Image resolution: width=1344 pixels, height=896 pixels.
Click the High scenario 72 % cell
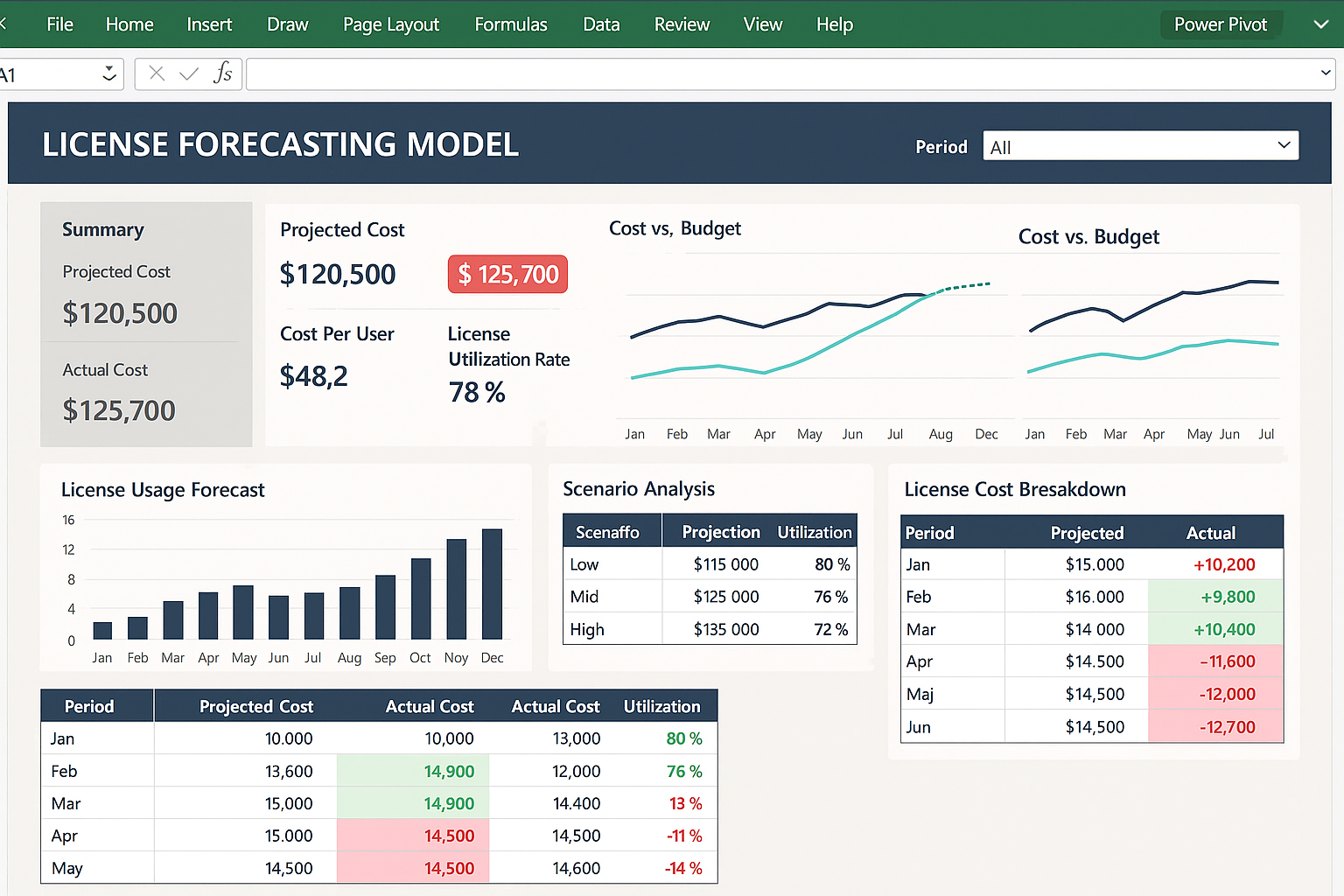click(831, 629)
